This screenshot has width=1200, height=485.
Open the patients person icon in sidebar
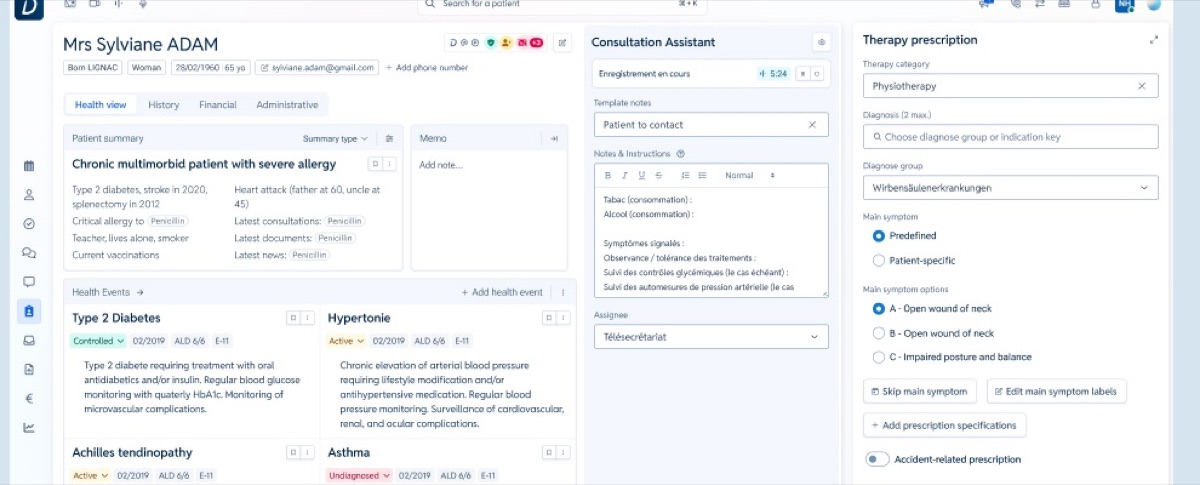click(29, 195)
